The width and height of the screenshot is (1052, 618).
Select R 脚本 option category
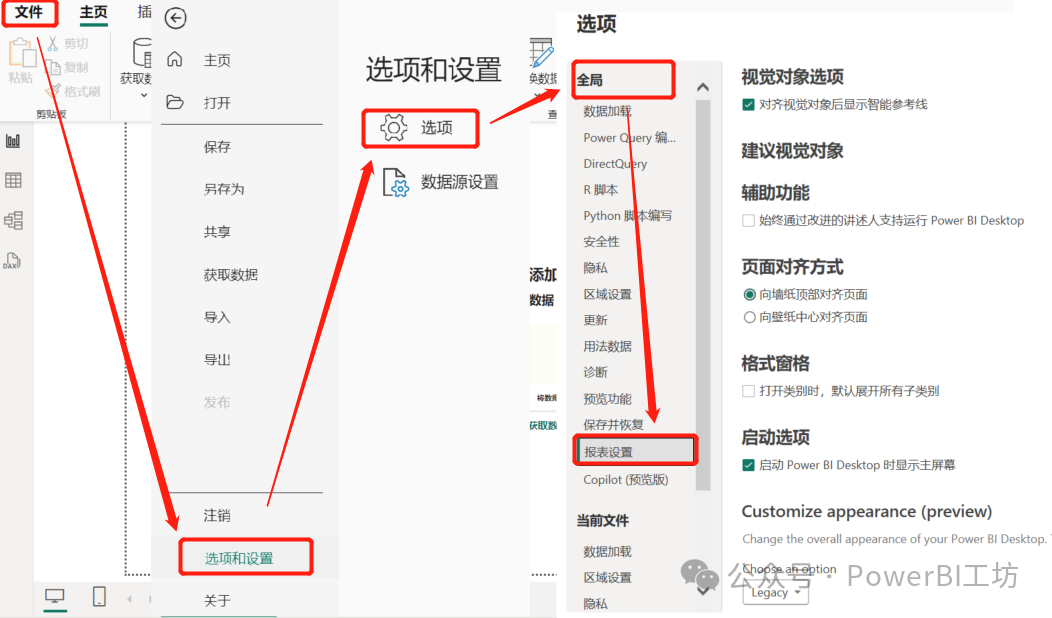(600, 190)
